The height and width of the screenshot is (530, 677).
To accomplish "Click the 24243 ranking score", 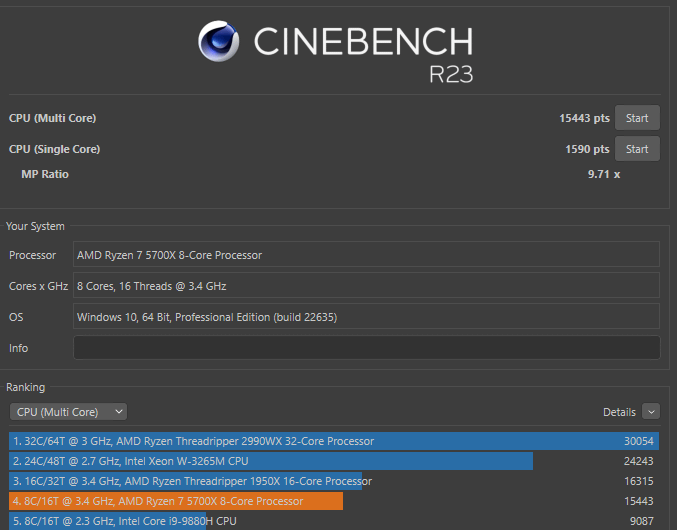I will 639,461.
